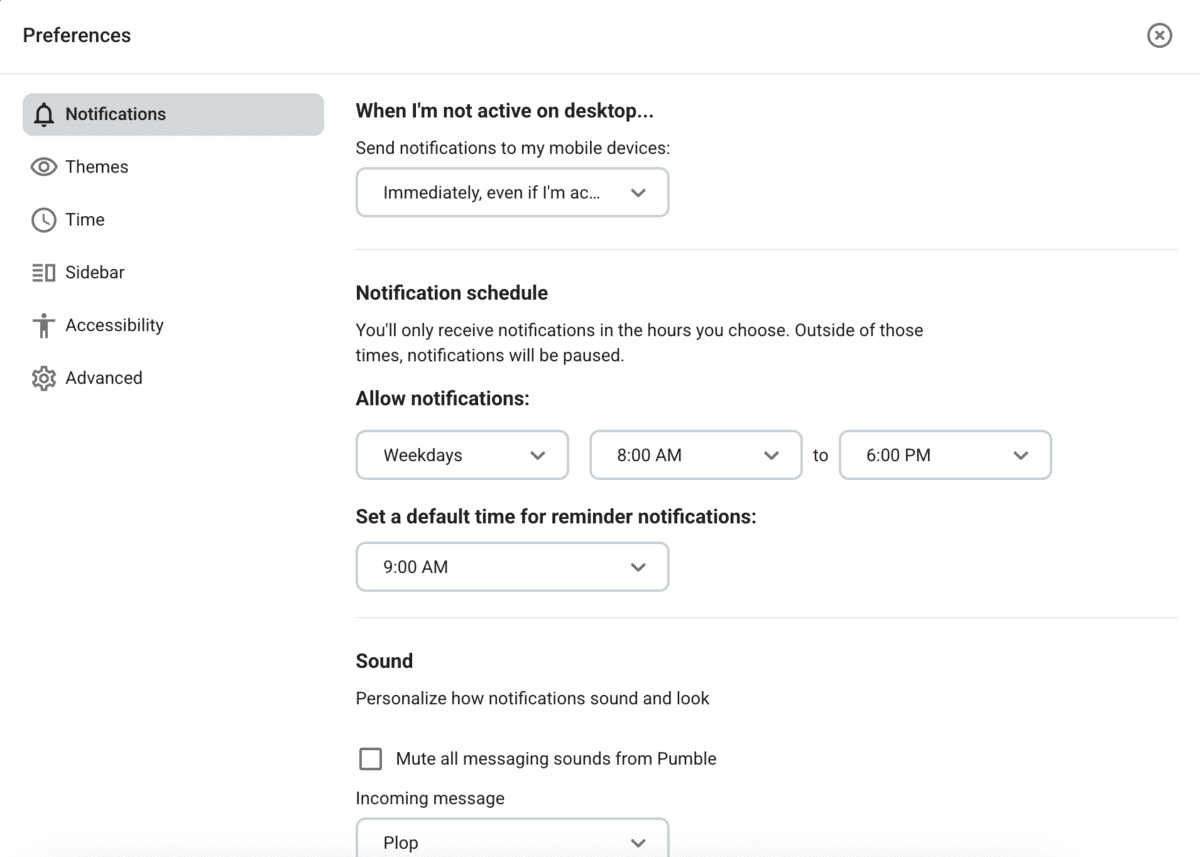The height and width of the screenshot is (857, 1200).
Task: Switch to the Themes preferences section
Action: (x=97, y=167)
